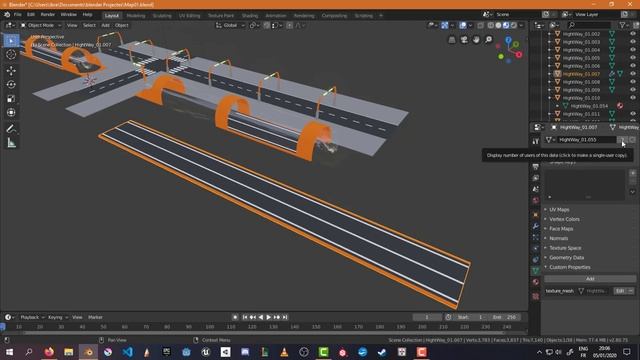Open the Windows Start menu
The image size is (640, 360).
coord(9,352)
